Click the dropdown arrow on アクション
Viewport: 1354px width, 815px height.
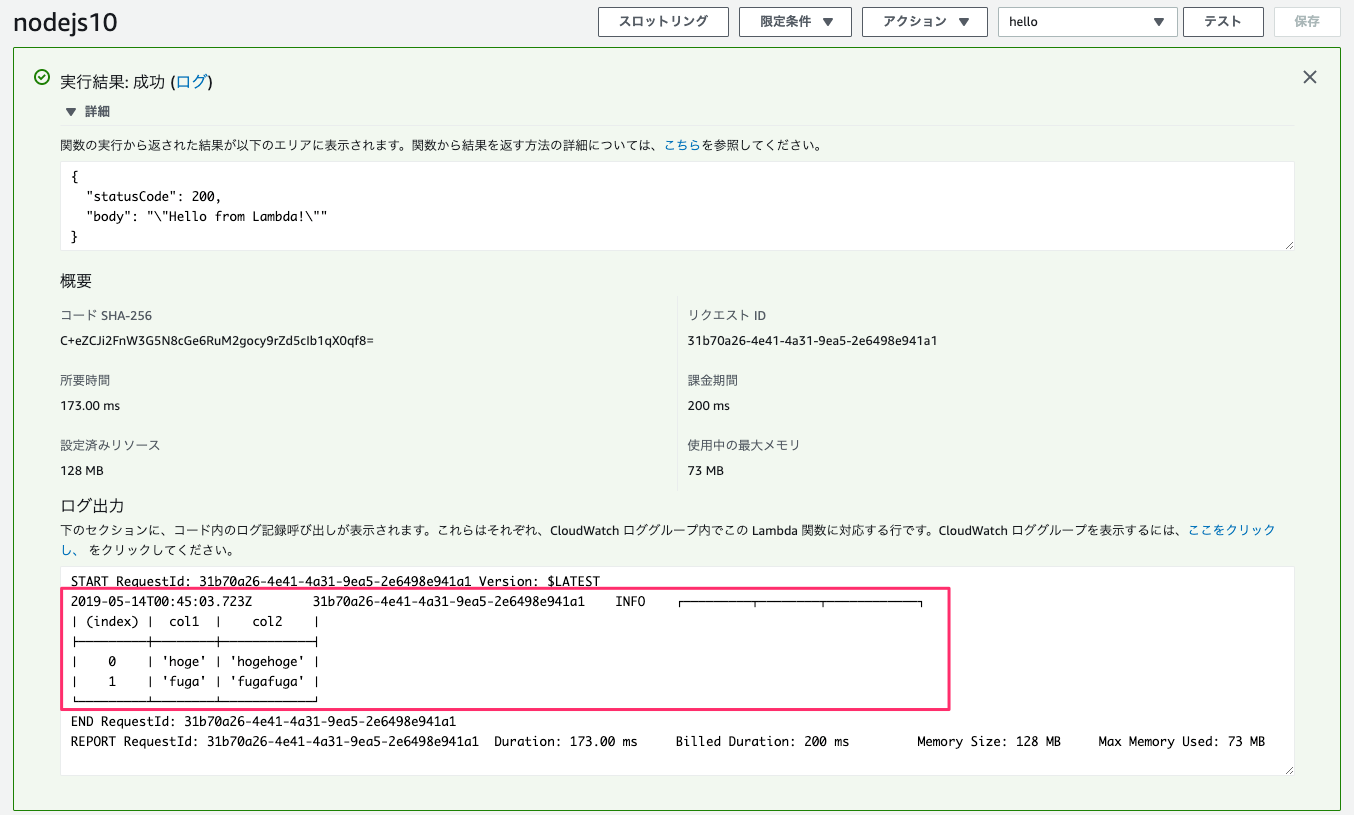(x=962, y=21)
